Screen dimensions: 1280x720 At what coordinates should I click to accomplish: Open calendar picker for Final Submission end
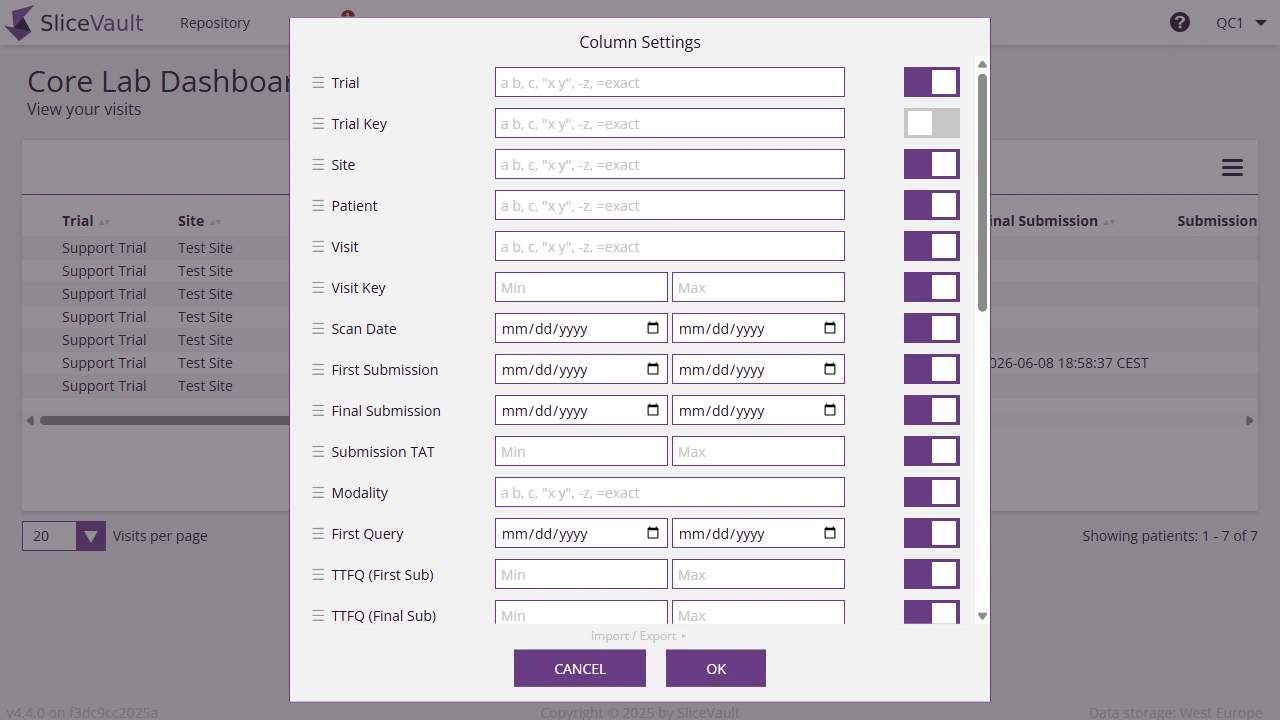[830, 410]
